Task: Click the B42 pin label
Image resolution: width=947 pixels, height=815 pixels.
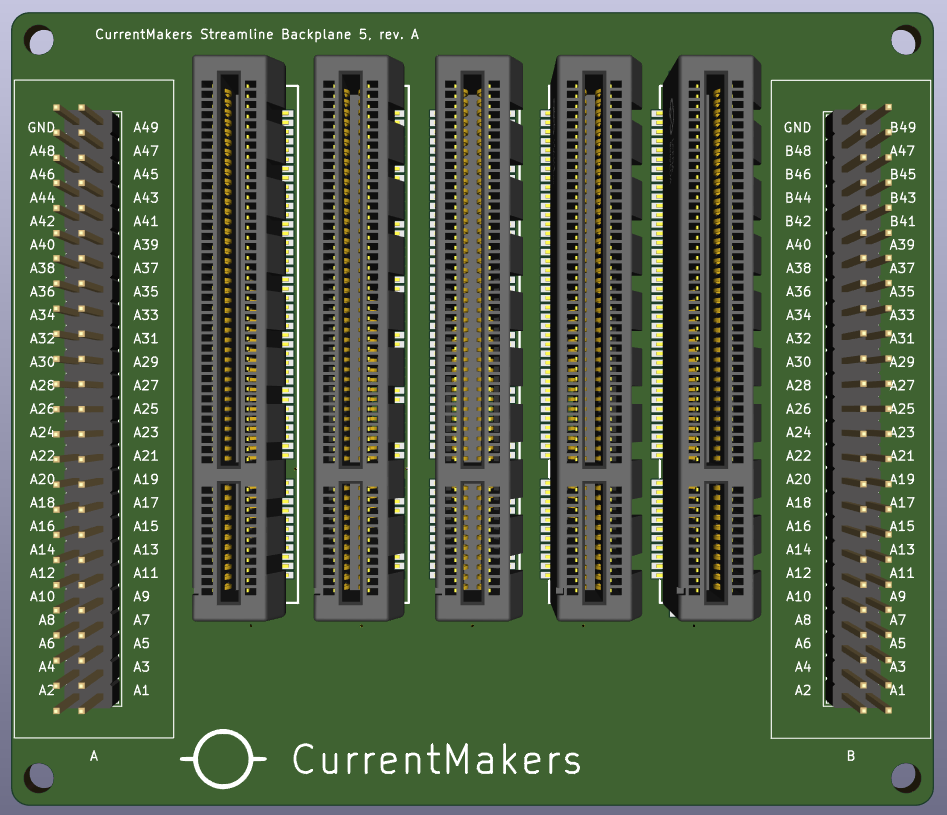Action: pos(798,221)
